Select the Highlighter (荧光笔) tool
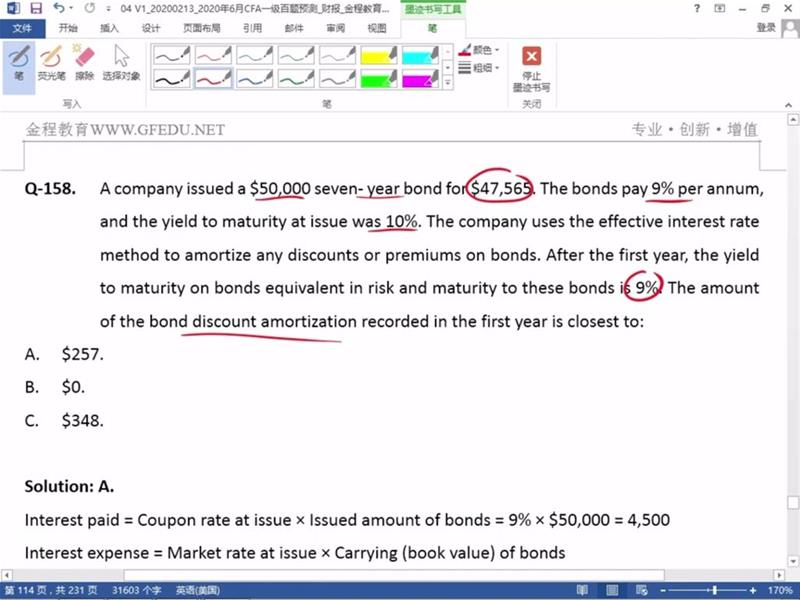 tap(51, 62)
